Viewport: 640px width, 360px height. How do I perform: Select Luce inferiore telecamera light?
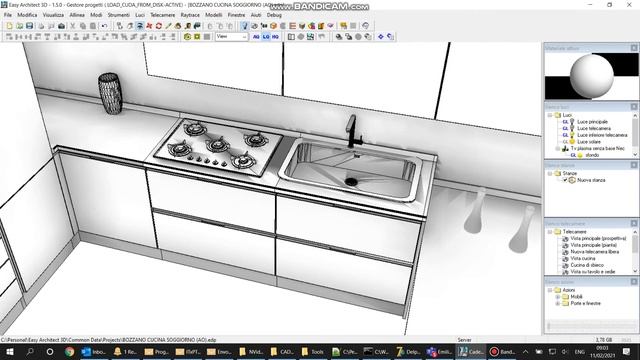pos(602,135)
